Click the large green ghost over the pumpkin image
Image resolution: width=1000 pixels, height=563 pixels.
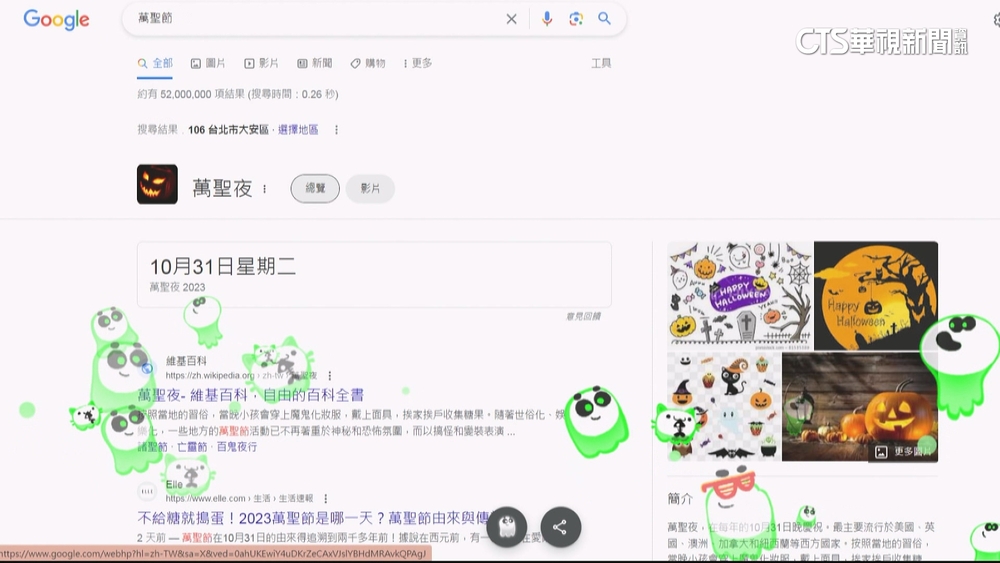(959, 365)
